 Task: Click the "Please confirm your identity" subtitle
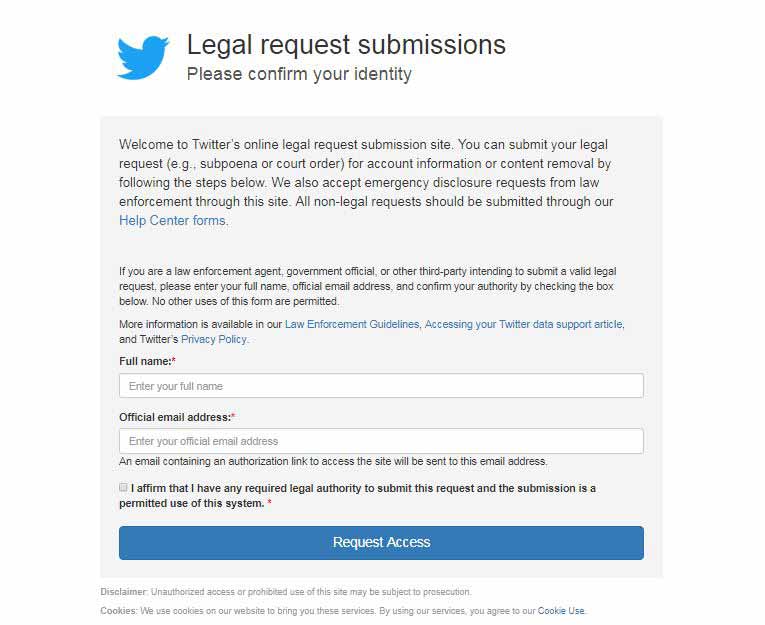coord(299,74)
